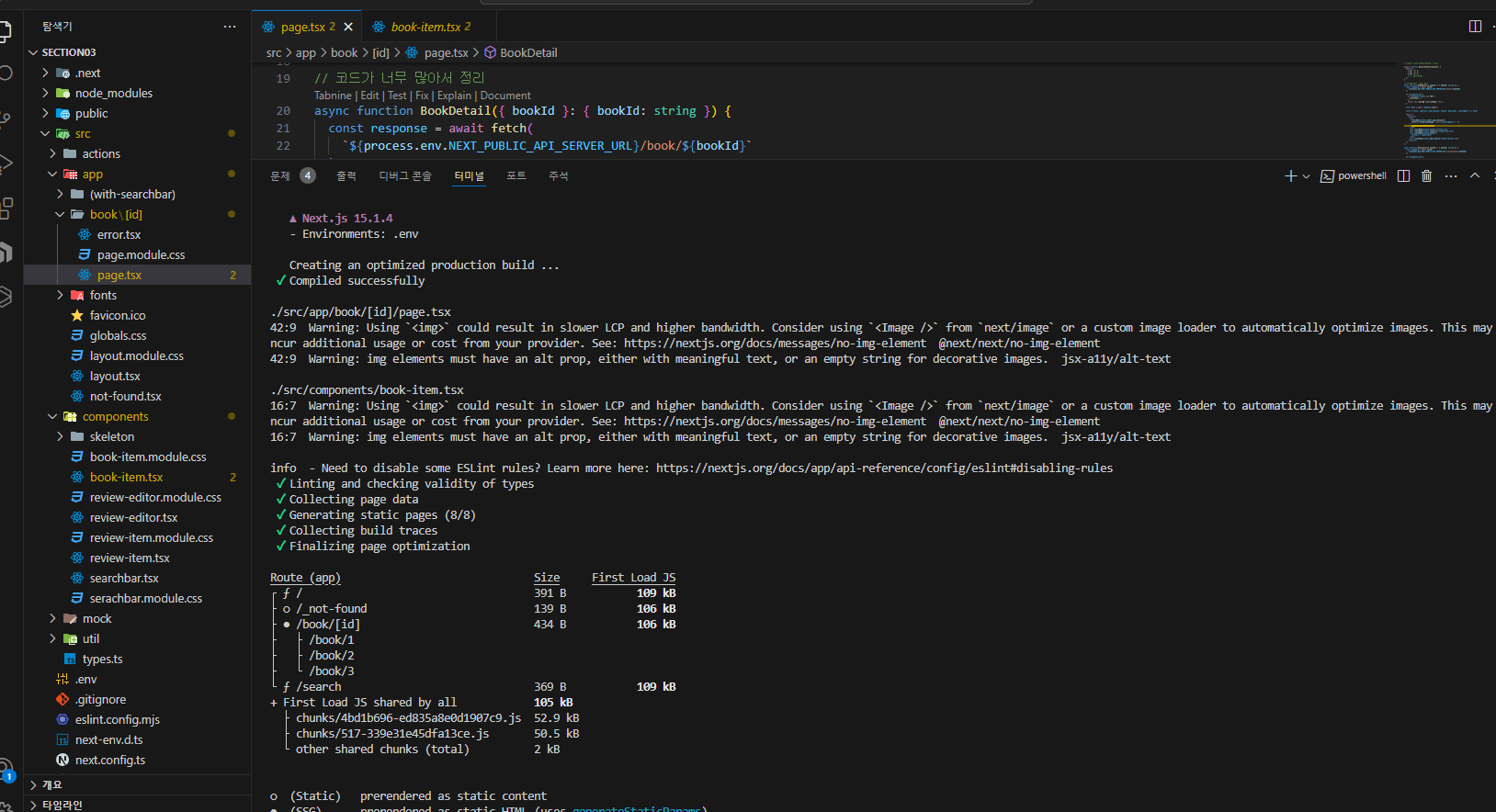
Task: Open the new terminal launch profile dropdown
Action: 1306,175
